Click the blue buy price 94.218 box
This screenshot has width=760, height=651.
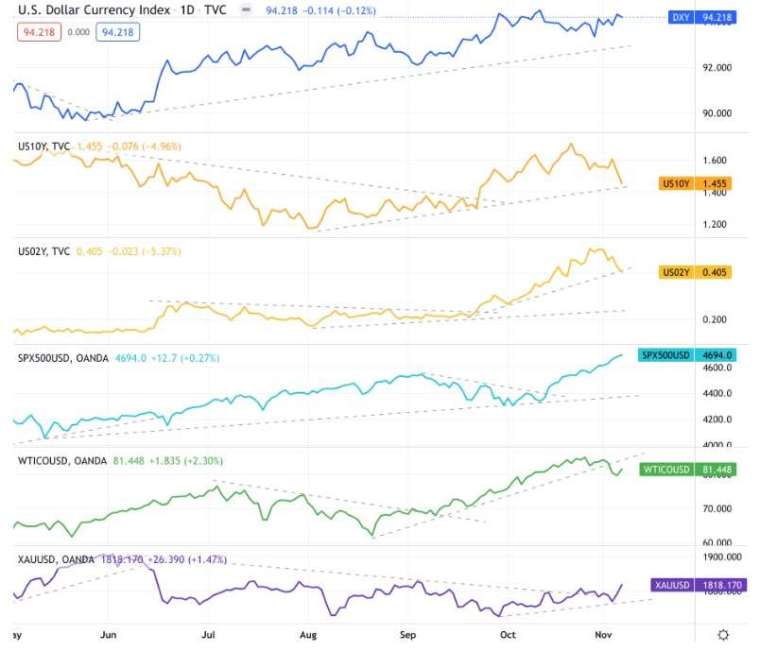pyautogui.click(x=116, y=32)
